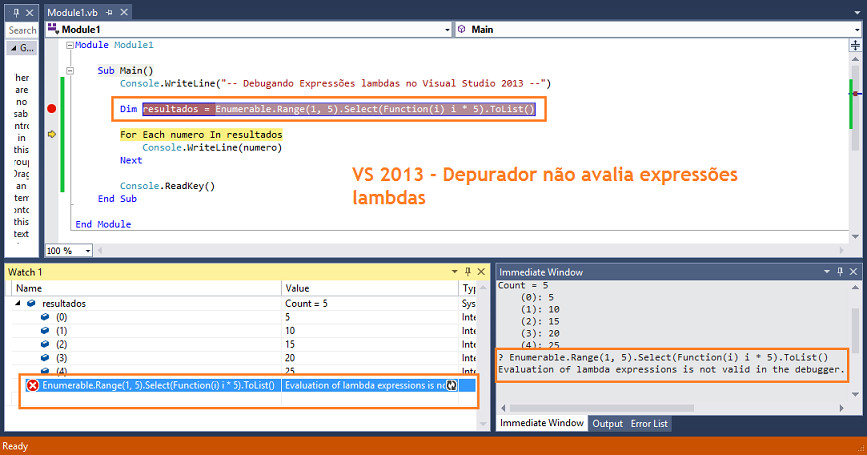867x455 pixels.
Task: Collapse the Sub Main outline block
Action: tap(70, 71)
